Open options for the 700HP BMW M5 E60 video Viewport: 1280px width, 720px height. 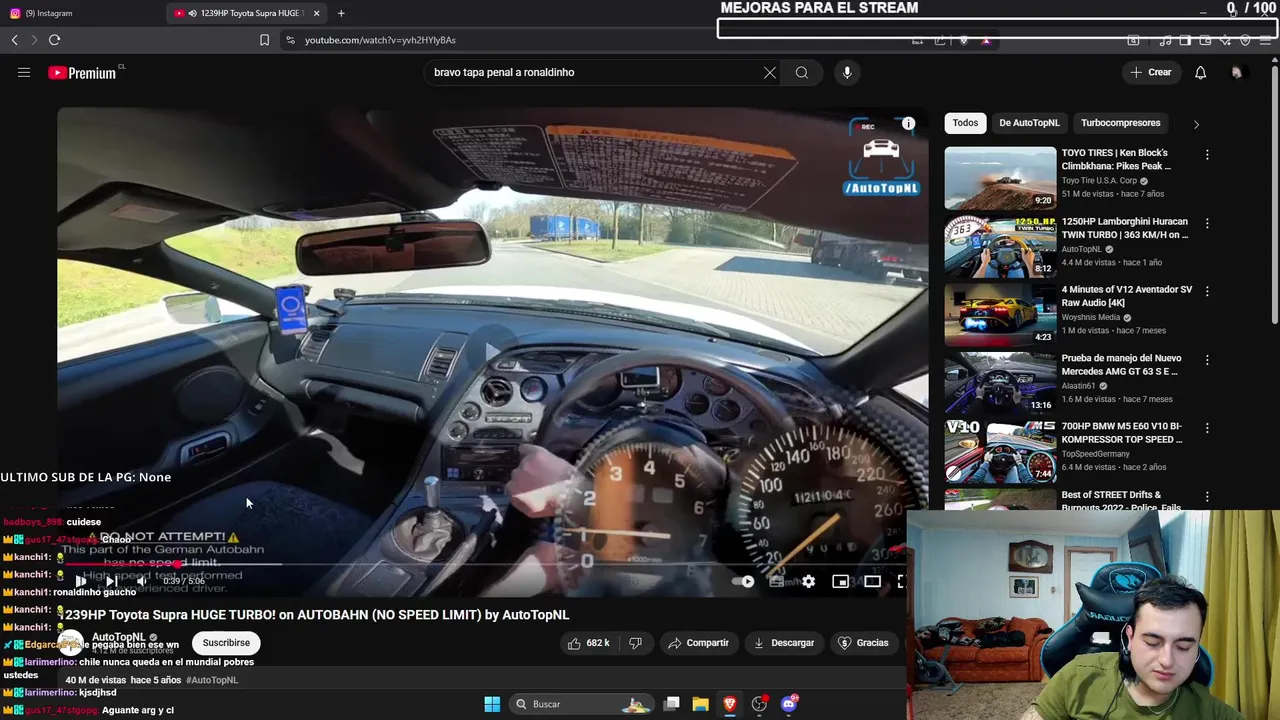[1207, 428]
